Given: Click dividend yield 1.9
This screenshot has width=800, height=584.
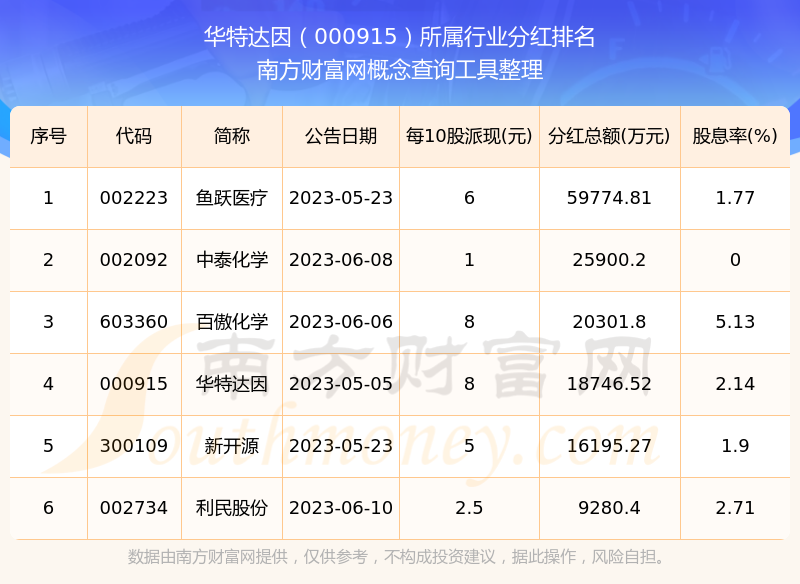Looking at the screenshot, I should [x=735, y=446].
